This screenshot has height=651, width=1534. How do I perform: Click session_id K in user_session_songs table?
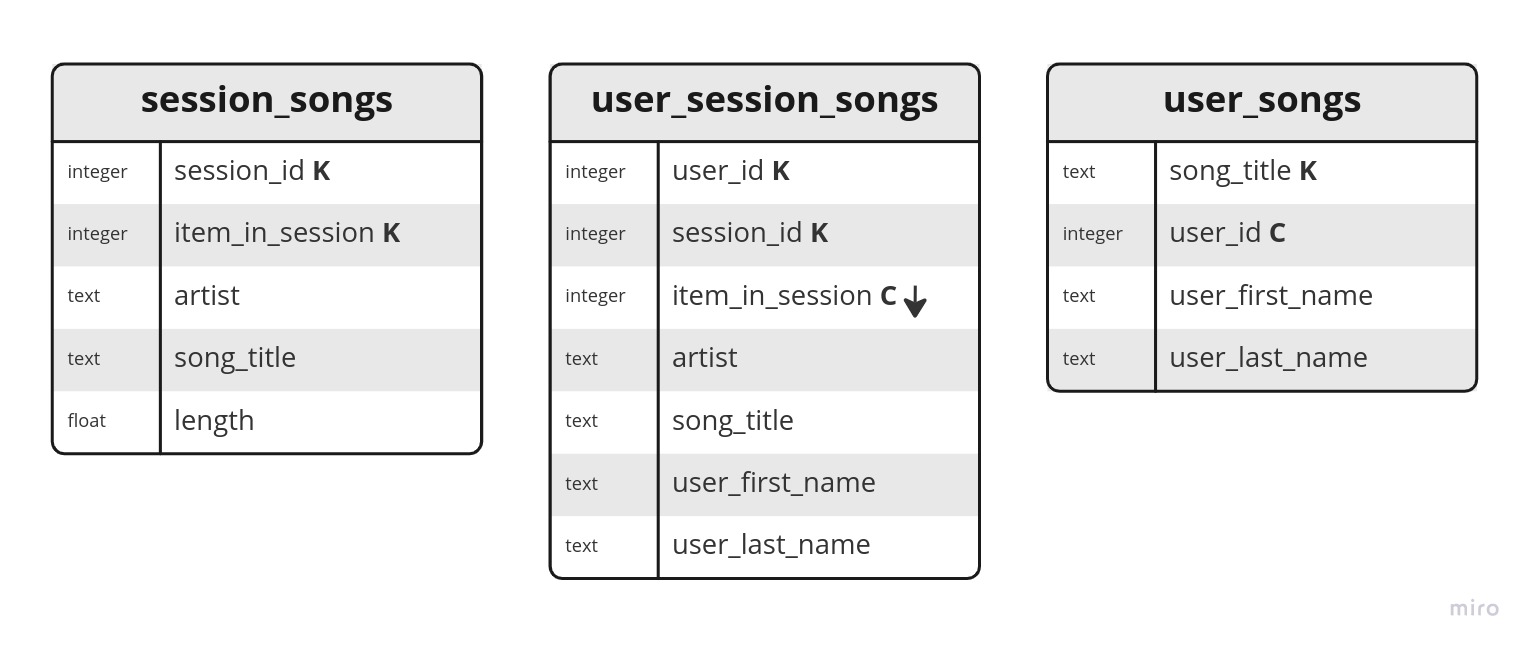click(765, 234)
